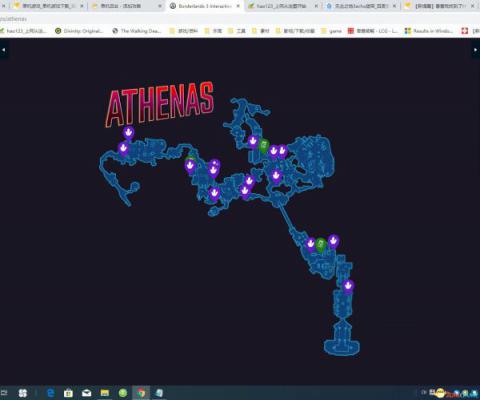This screenshot has width=480, height=400.
Task: Click the browser address bar
Action: [x=240, y=19]
